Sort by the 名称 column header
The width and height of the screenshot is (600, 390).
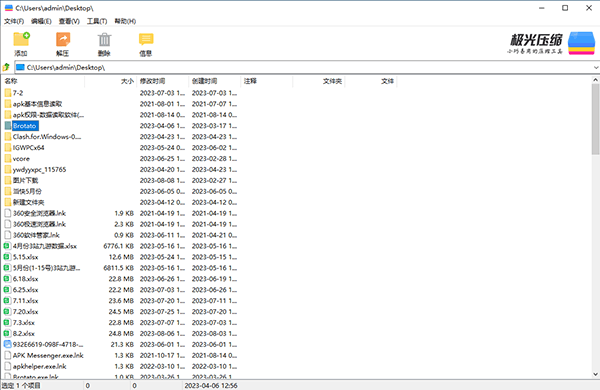point(43,81)
